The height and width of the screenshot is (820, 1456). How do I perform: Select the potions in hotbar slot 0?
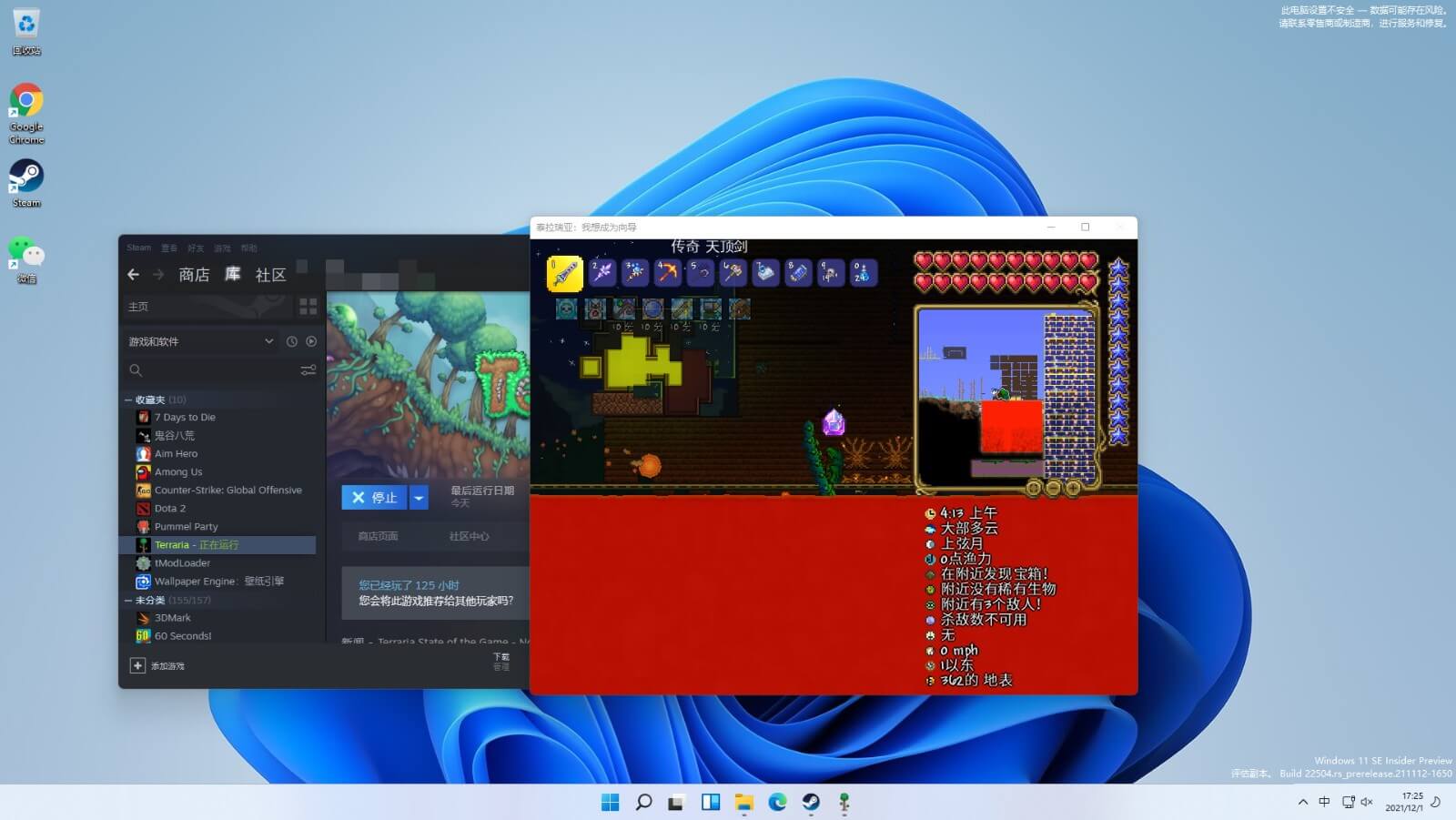click(862, 272)
